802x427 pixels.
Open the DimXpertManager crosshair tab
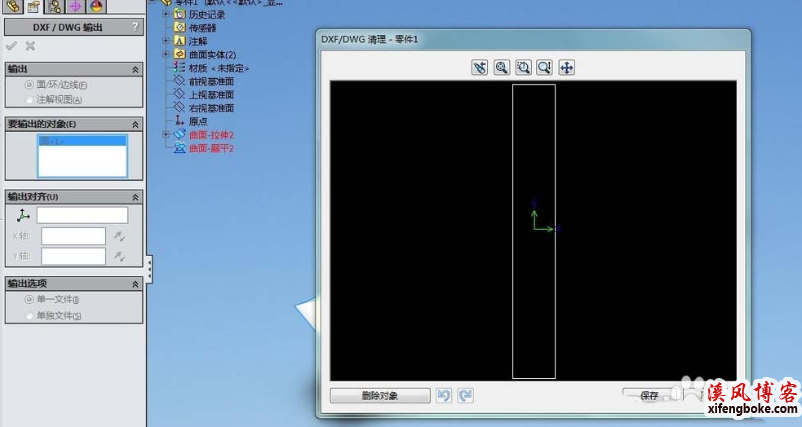click(75, 7)
